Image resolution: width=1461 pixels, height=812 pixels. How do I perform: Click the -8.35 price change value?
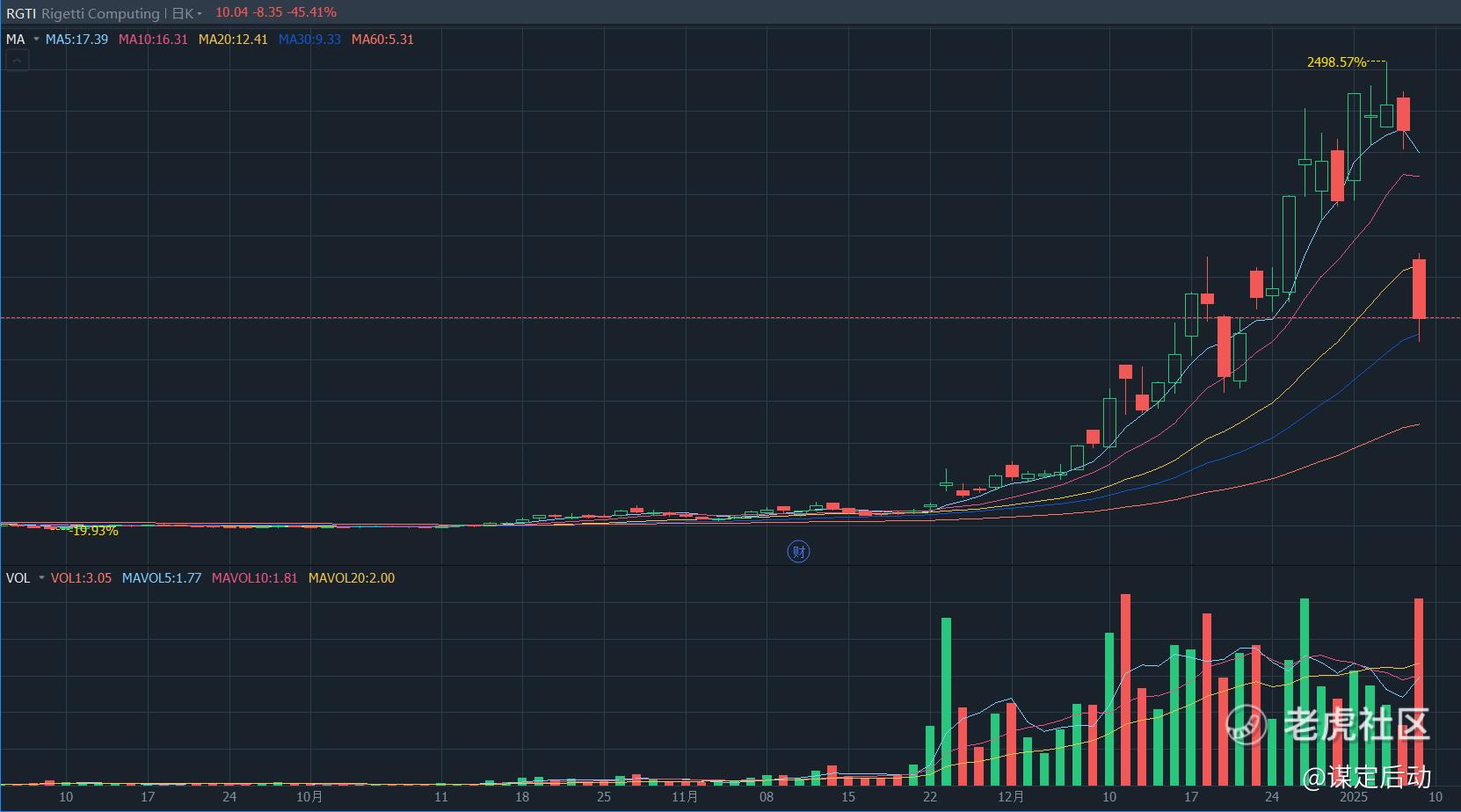267,12
